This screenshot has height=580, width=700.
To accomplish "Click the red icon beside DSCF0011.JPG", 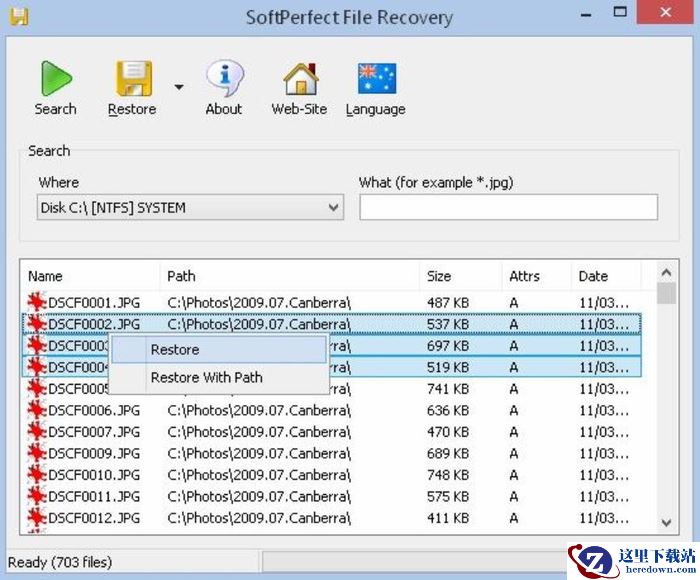I will tap(37, 496).
